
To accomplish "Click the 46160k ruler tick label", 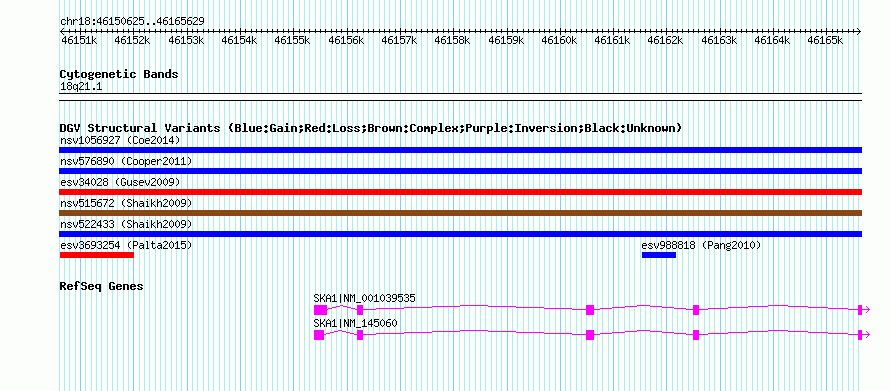I will pyautogui.click(x=560, y=40).
